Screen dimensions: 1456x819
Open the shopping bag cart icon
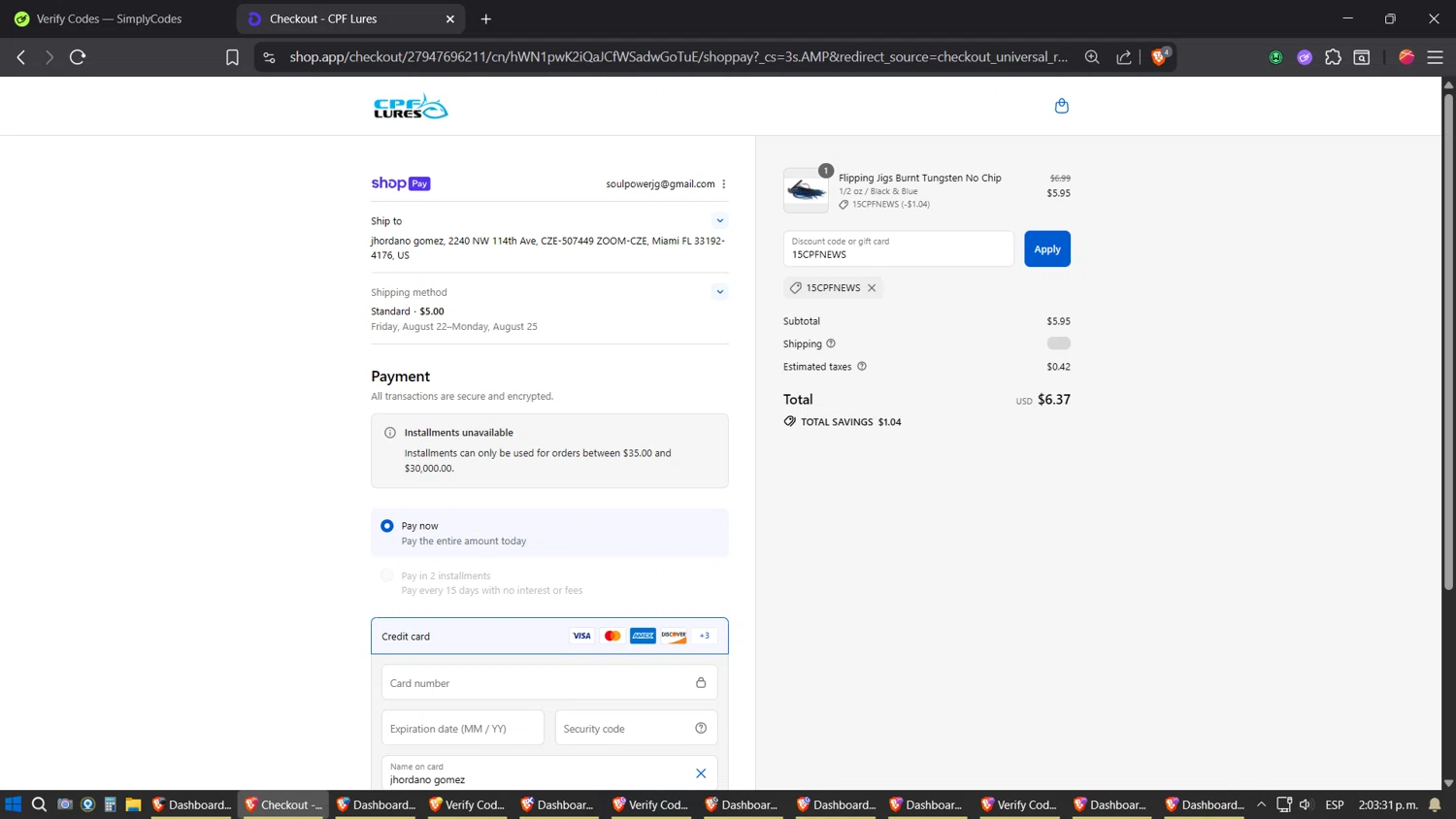tap(1061, 106)
